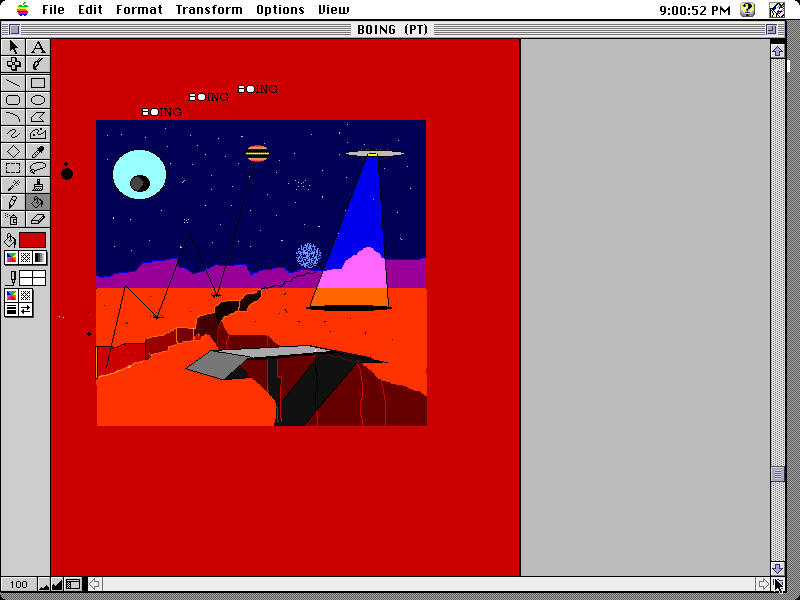Click the Help question mark menu icon
Screen dimensions: 800x600
(x=747, y=9)
